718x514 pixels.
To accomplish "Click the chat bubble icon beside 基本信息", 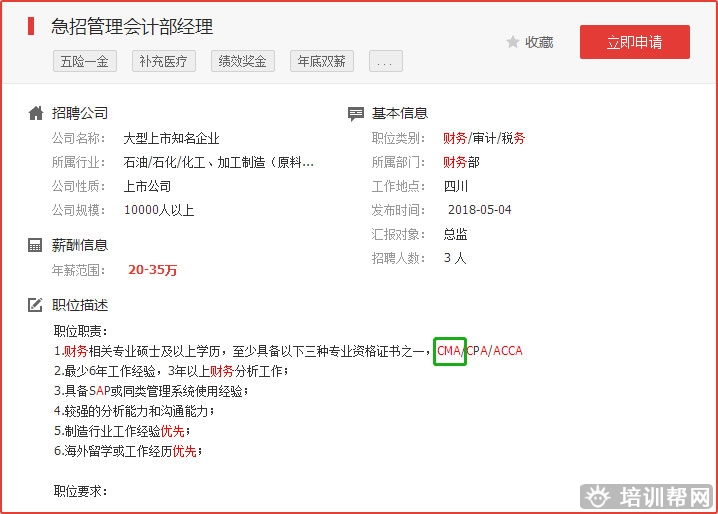I will pyautogui.click(x=356, y=113).
